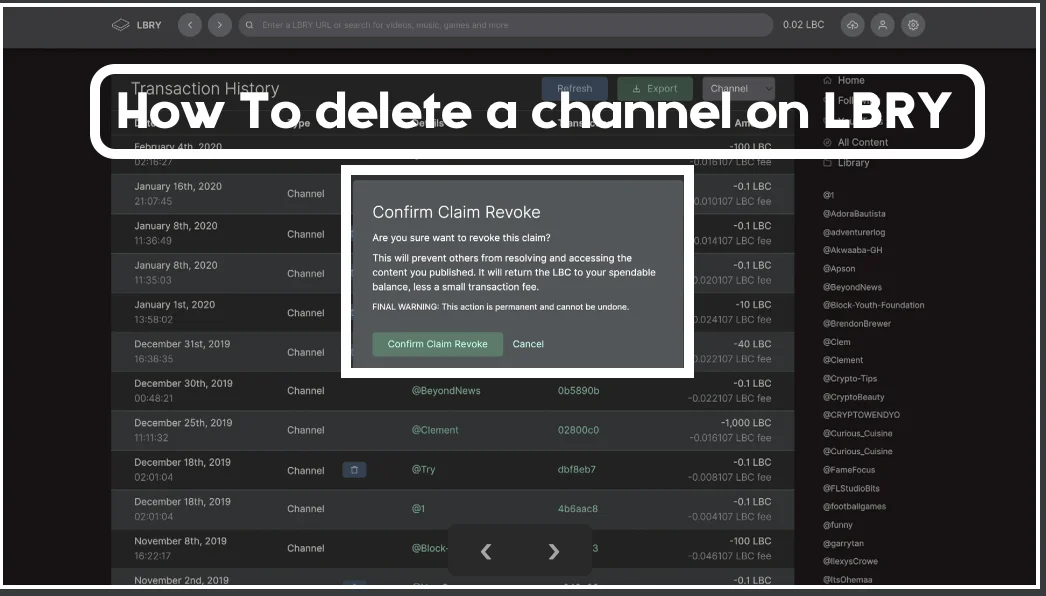Open @CryptoBeauty in sidebar list
1046x596 pixels.
tap(853, 397)
